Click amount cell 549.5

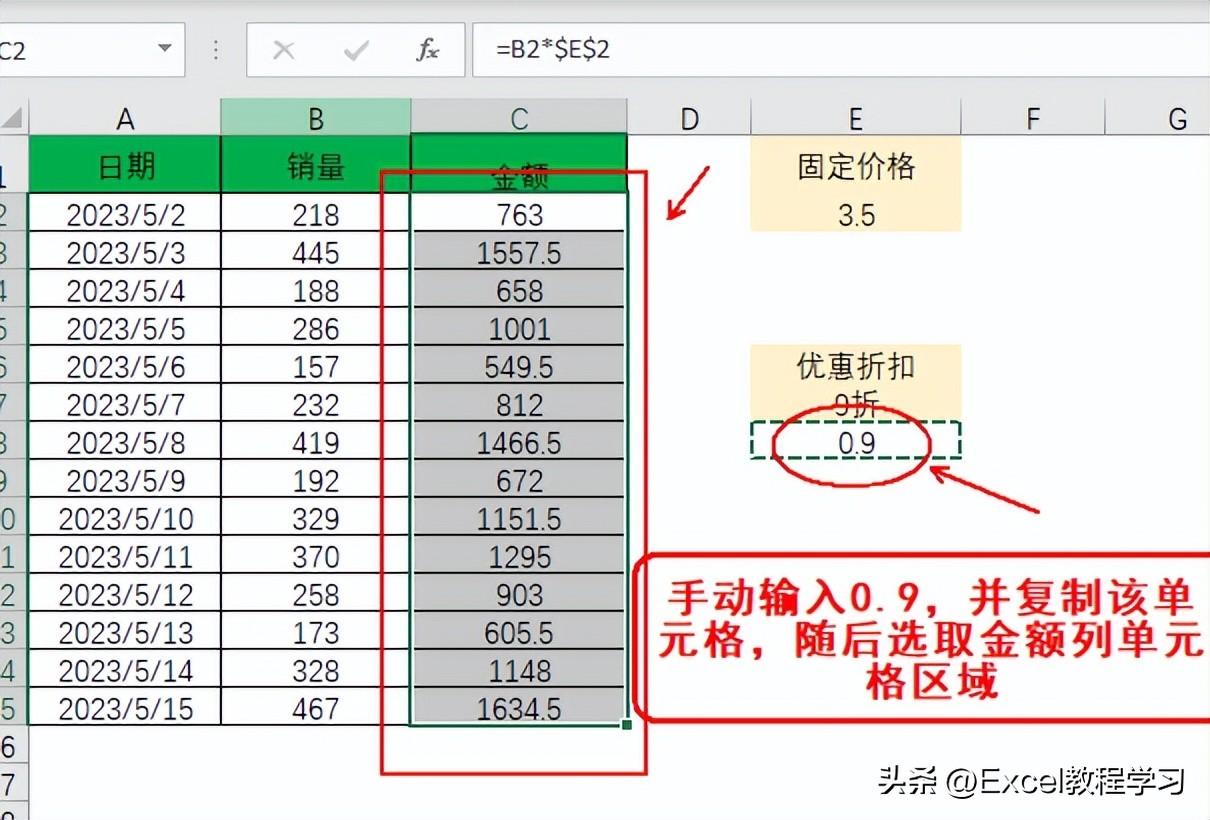[519, 366]
